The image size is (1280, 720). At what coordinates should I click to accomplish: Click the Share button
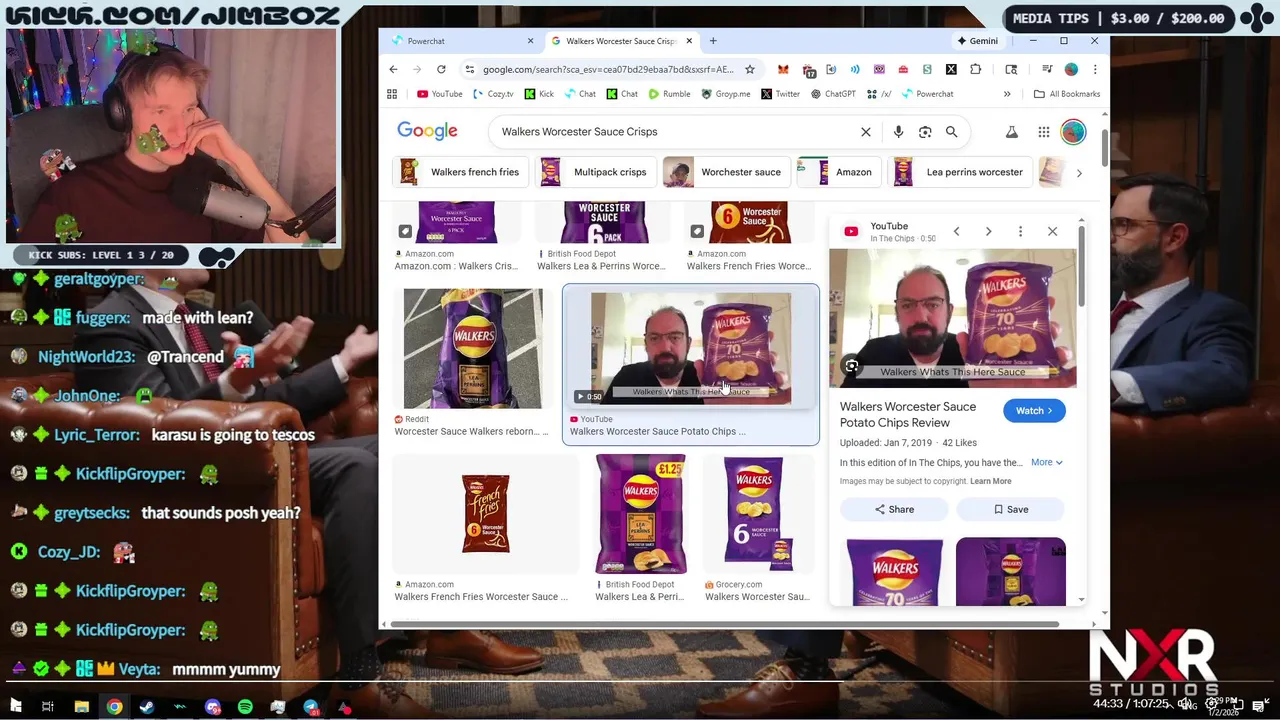[x=894, y=509]
